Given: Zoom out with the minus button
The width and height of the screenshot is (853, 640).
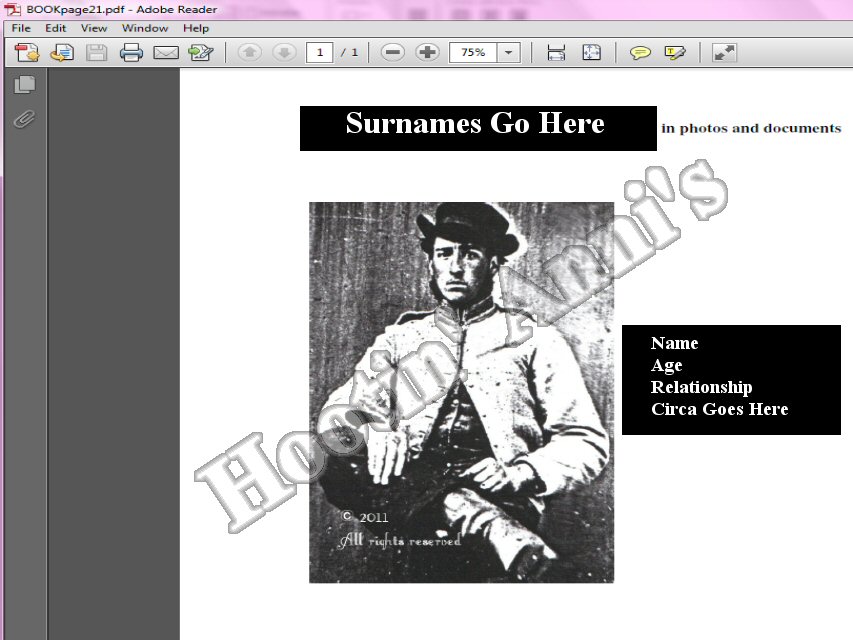Looking at the screenshot, I should pos(392,52).
